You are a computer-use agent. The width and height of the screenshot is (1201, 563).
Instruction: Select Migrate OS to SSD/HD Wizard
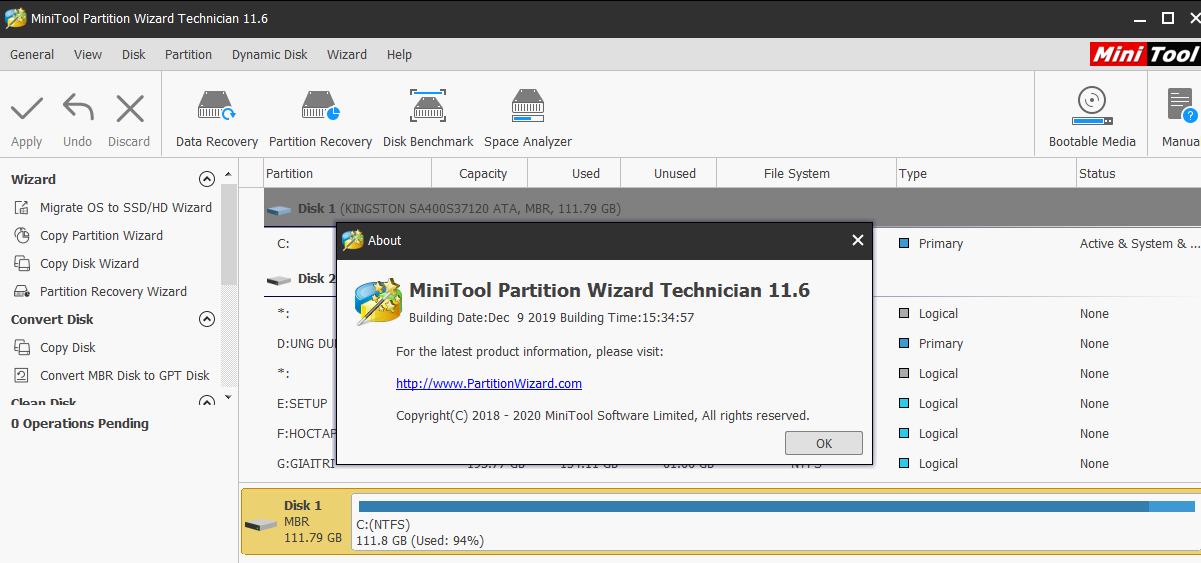[x=126, y=208]
